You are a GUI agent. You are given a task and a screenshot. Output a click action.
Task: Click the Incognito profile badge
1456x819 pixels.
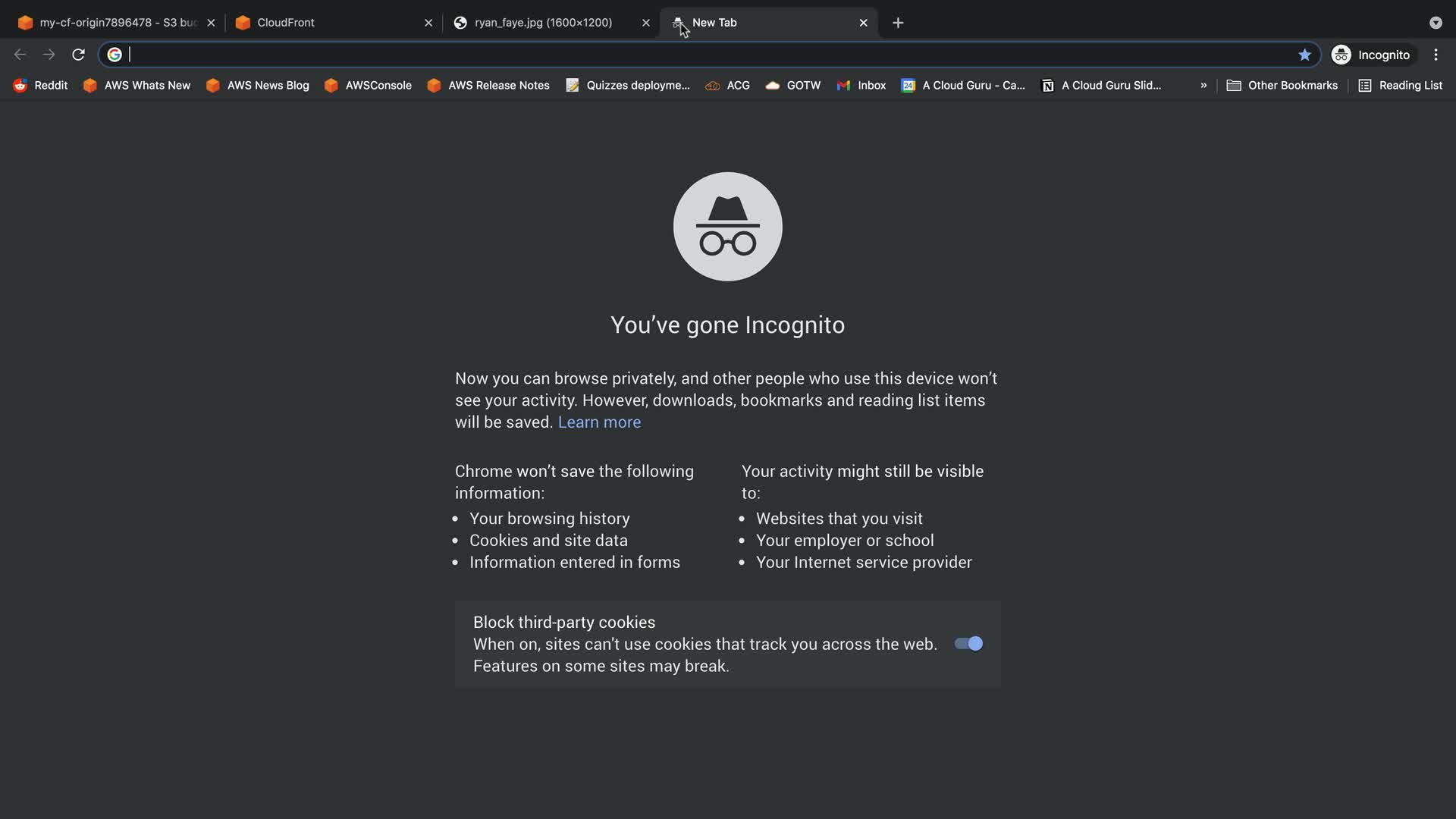(x=1371, y=55)
